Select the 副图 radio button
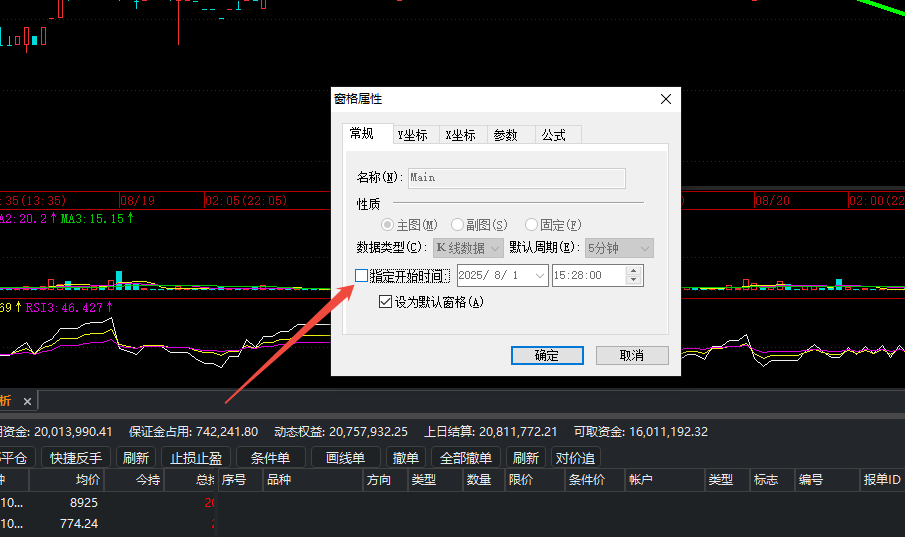The height and width of the screenshot is (537, 905). click(x=457, y=225)
